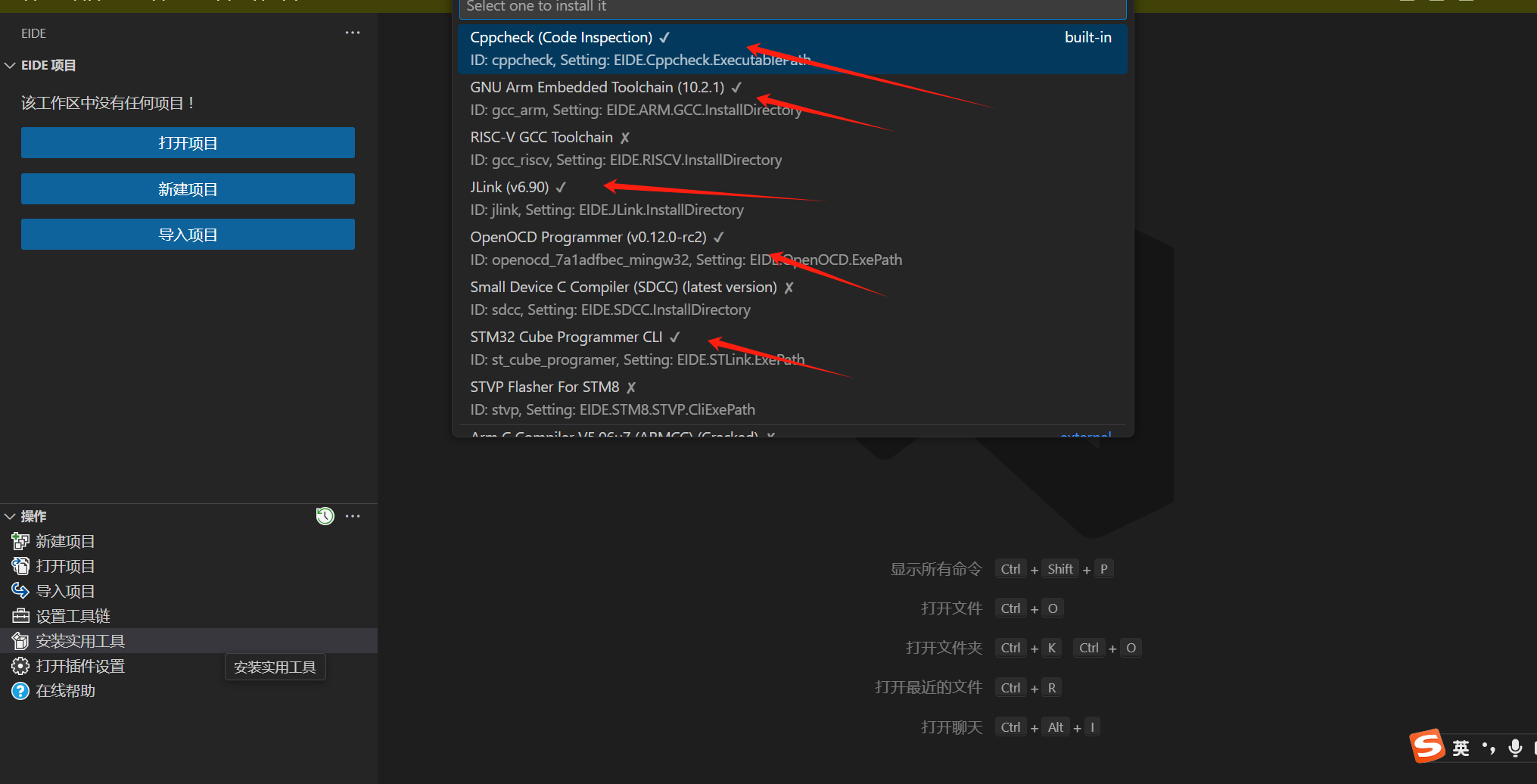The width and height of the screenshot is (1537, 784).
Task: Select RISC-V GCC Toolchain entry
Action: pos(792,148)
